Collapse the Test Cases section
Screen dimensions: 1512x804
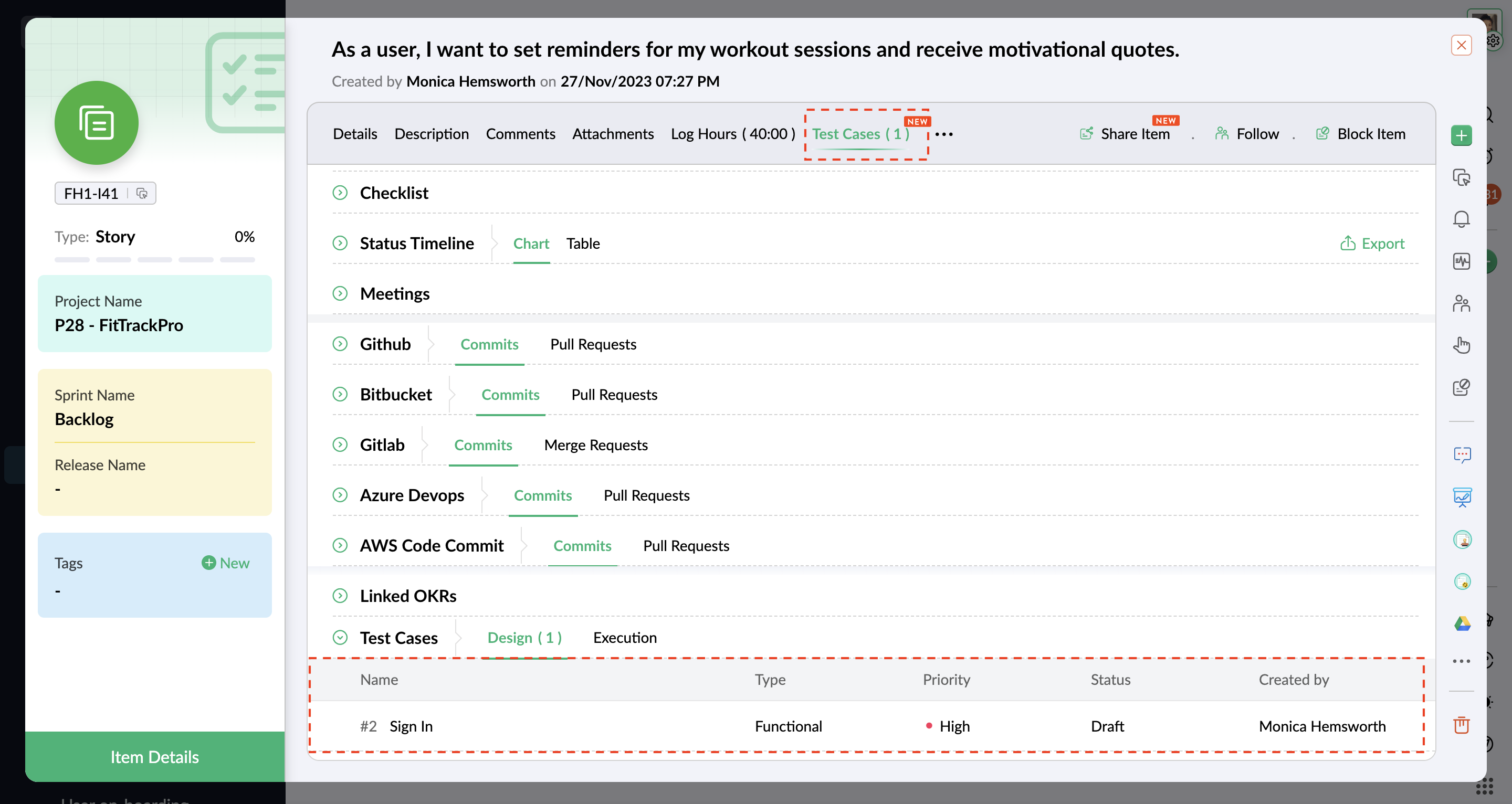coord(340,637)
